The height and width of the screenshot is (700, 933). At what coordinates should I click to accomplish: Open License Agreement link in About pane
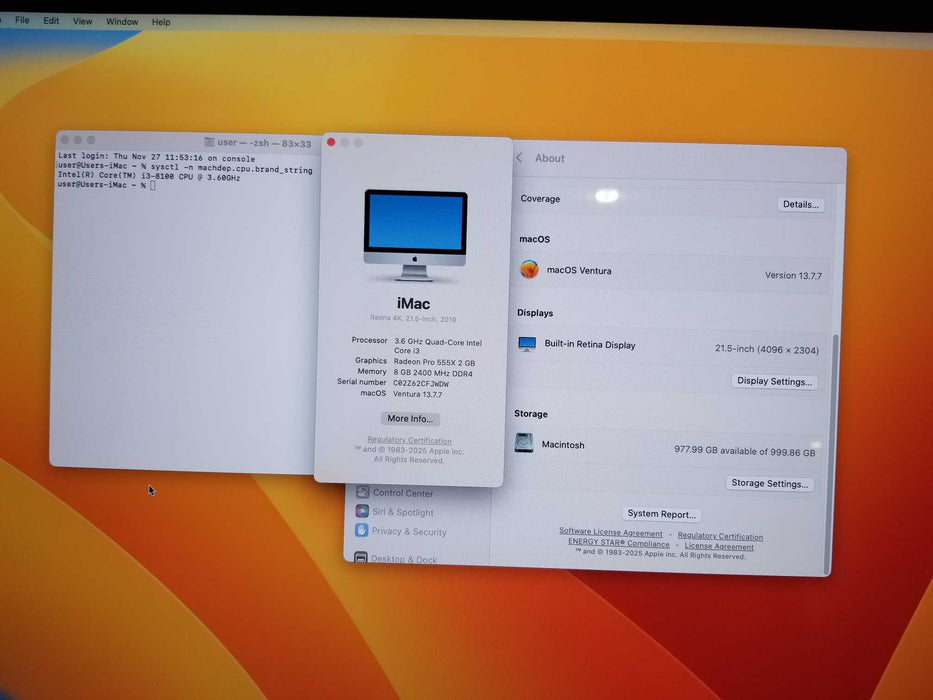click(719, 546)
